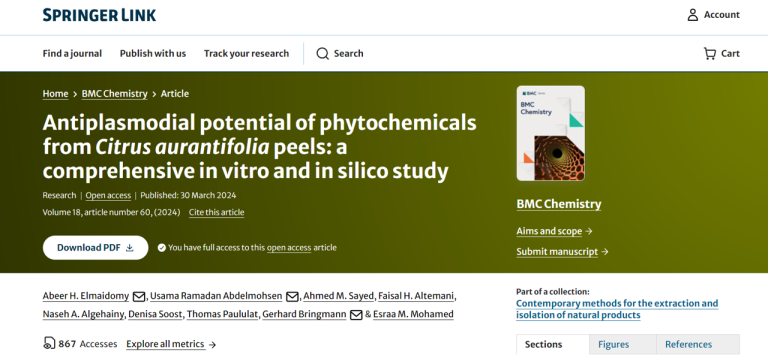The height and width of the screenshot is (361, 768).
Task: Open author Thomas Paululat
Action: pos(222,314)
